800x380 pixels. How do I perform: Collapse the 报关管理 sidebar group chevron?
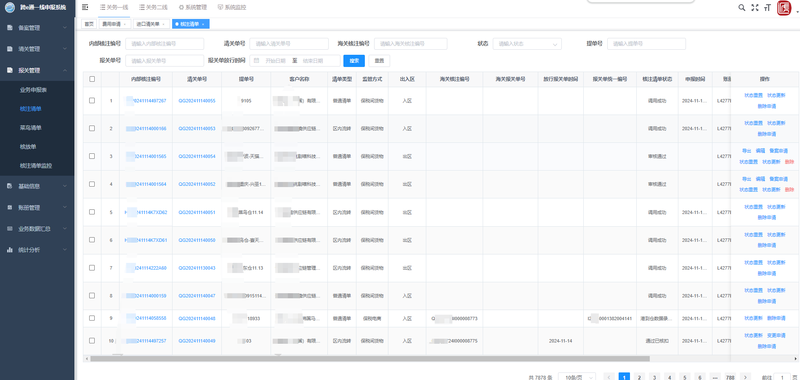(x=65, y=70)
